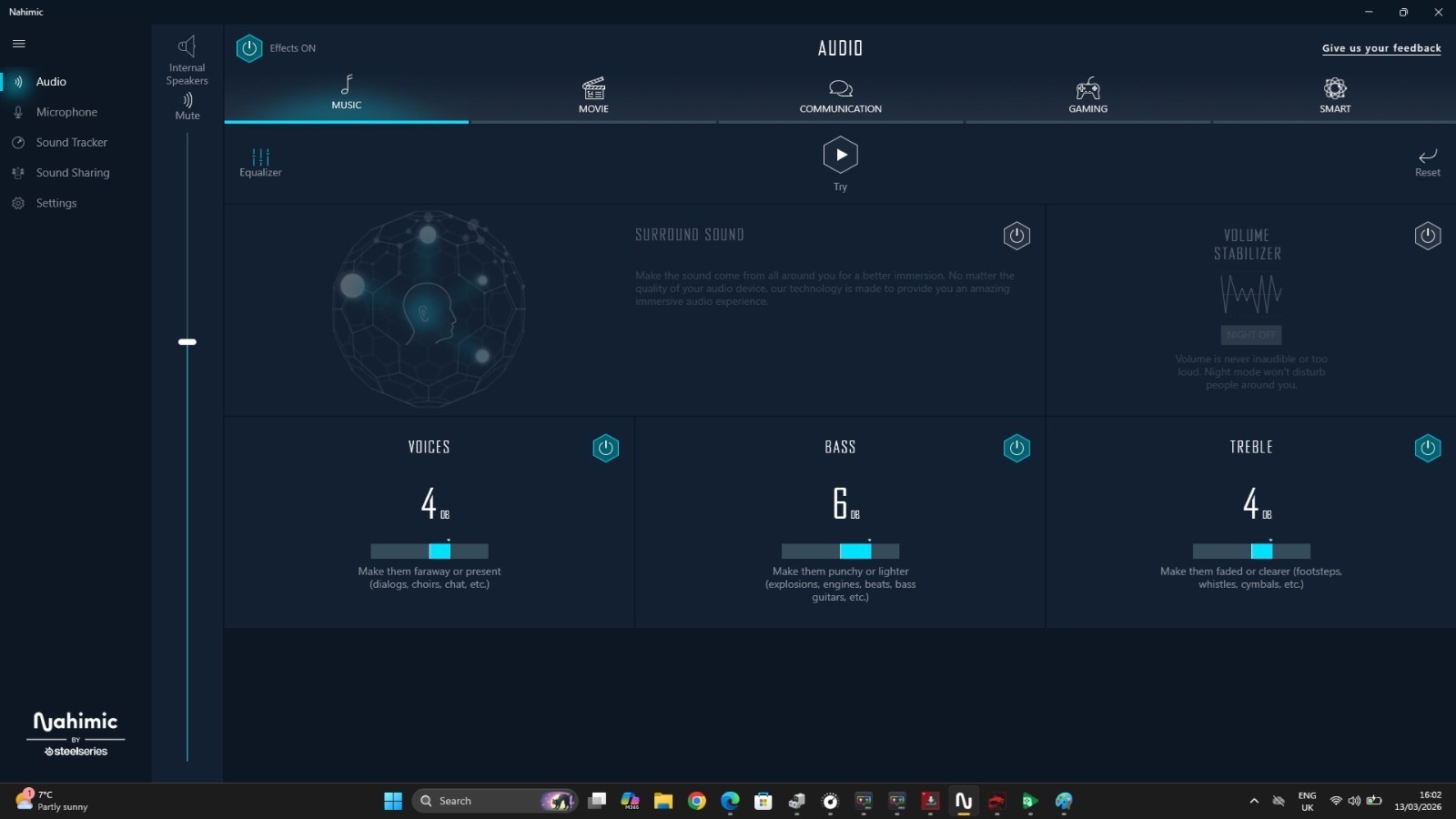1456x819 pixels.
Task: Click the Surround Sound sphere illustration
Action: click(x=429, y=309)
